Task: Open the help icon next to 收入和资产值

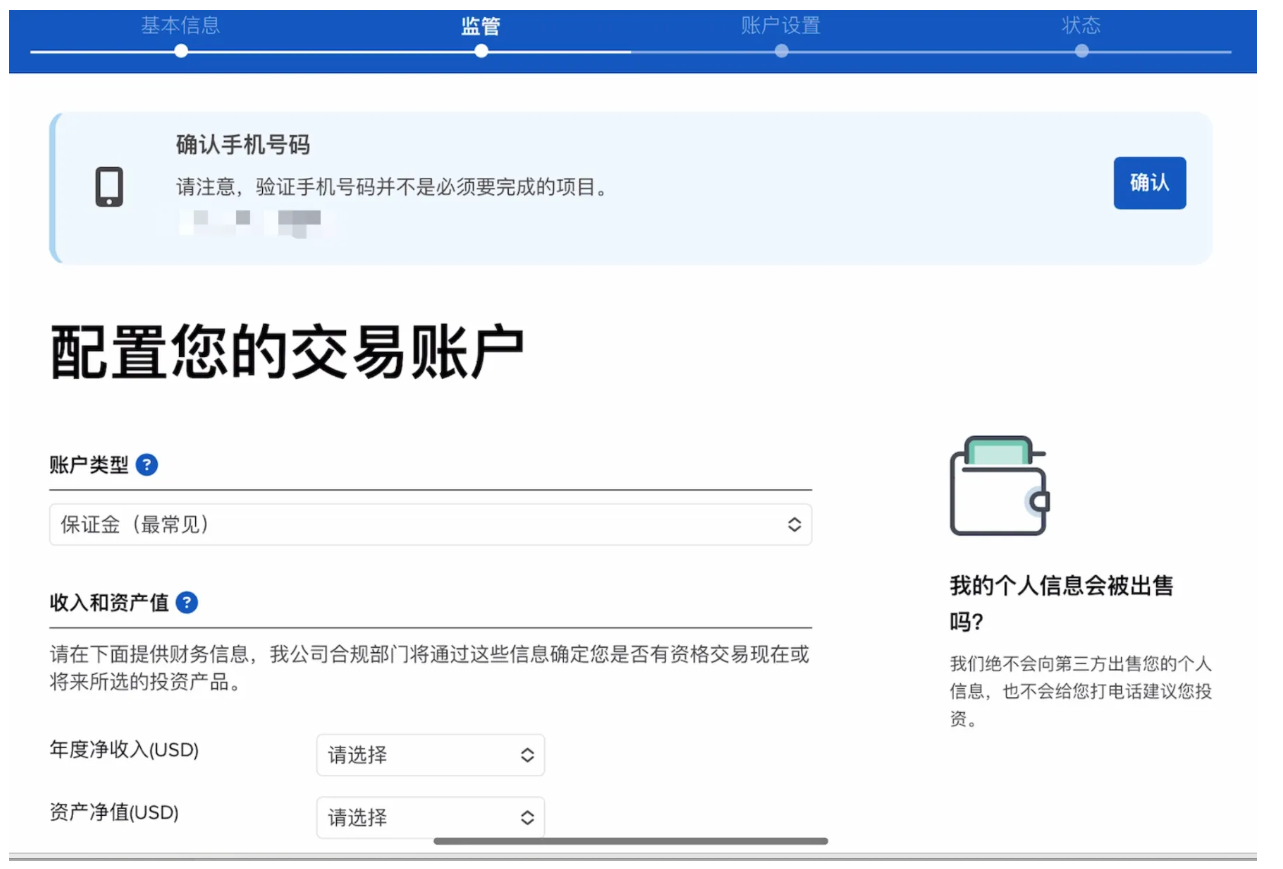Action: tap(185, 602)
